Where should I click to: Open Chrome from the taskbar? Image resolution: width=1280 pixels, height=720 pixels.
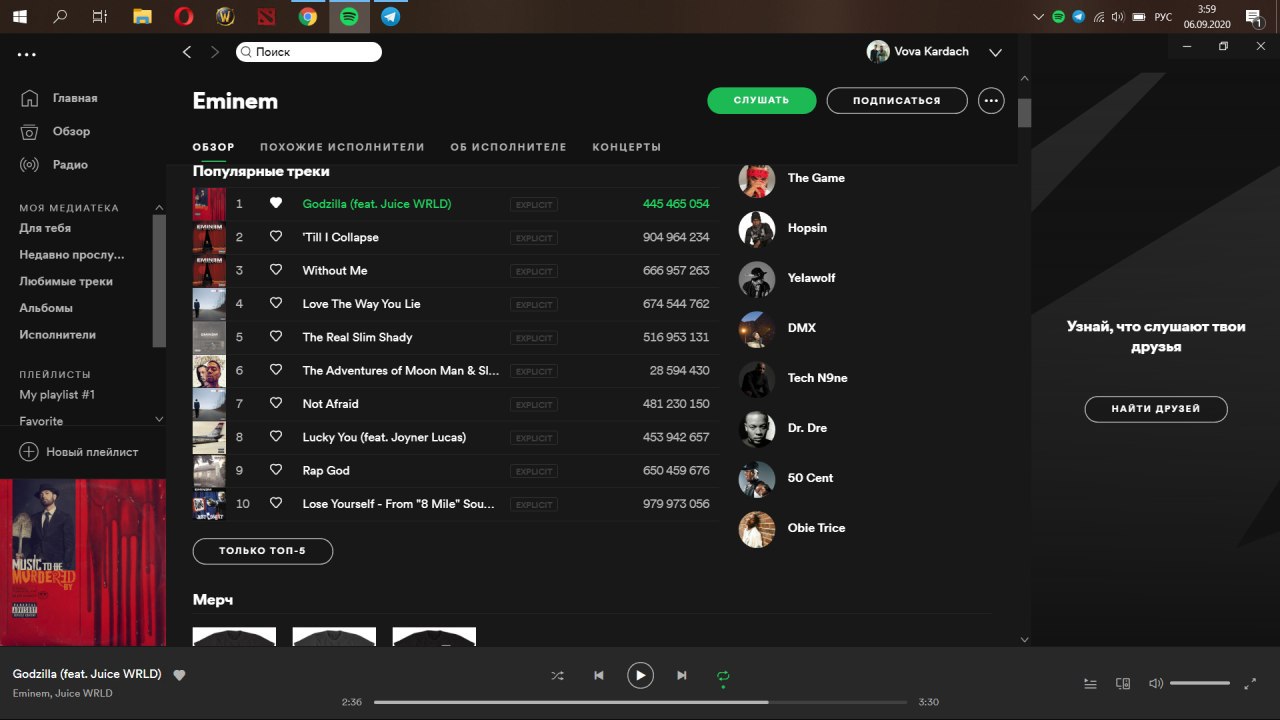pos(307,17)
